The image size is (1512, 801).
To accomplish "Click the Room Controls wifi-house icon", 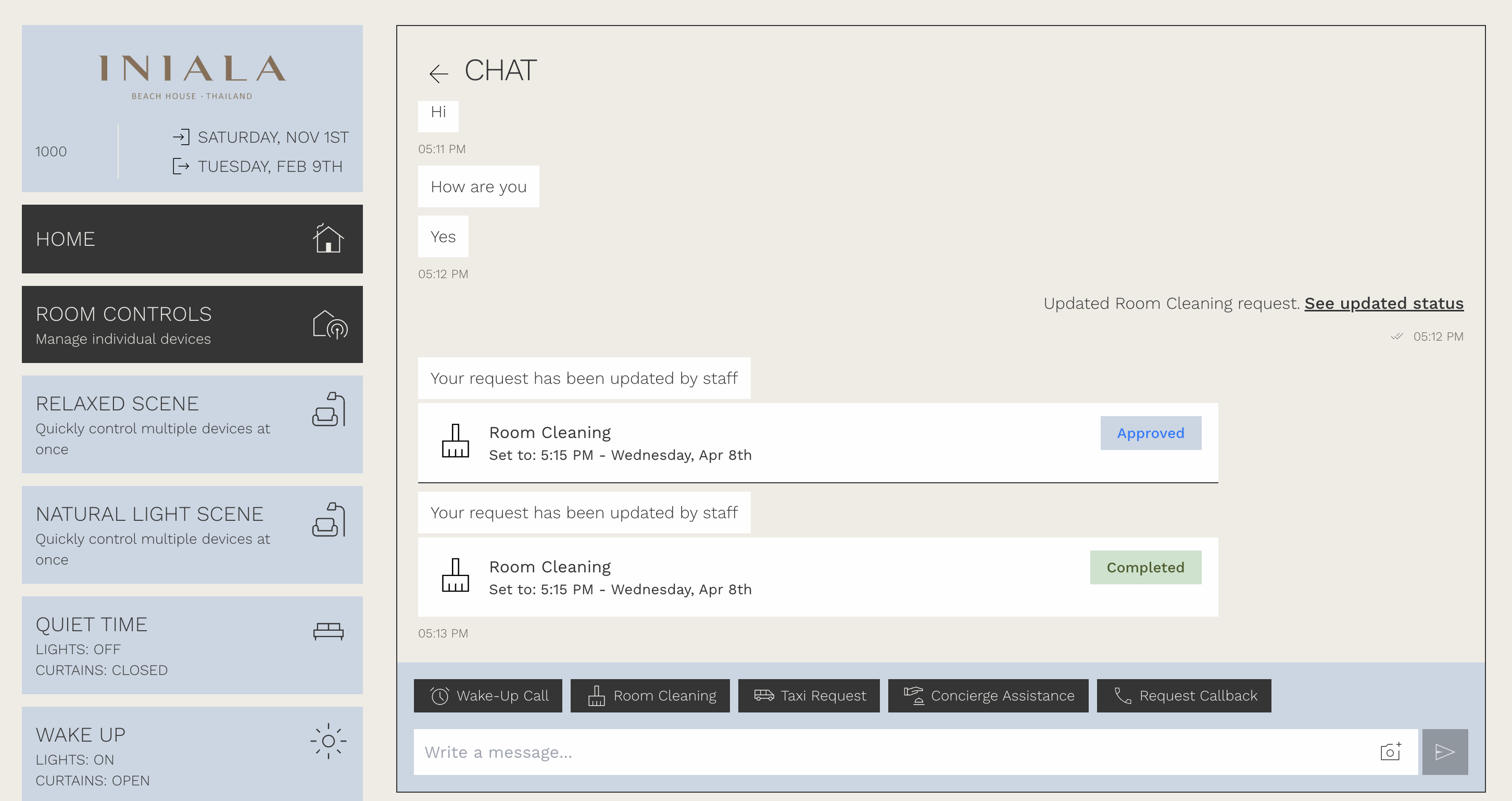I will pyautogui.click(x=330, y=324).
